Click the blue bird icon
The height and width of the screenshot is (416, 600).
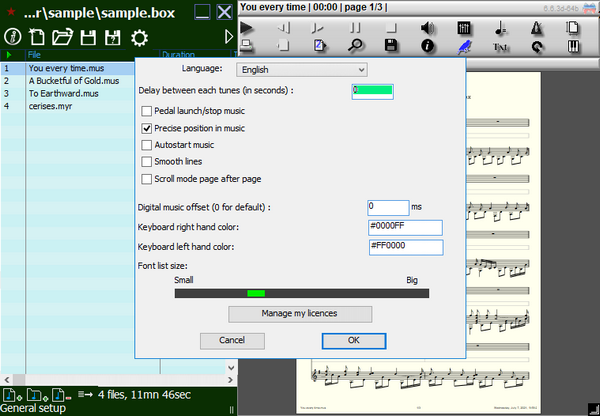464,46
